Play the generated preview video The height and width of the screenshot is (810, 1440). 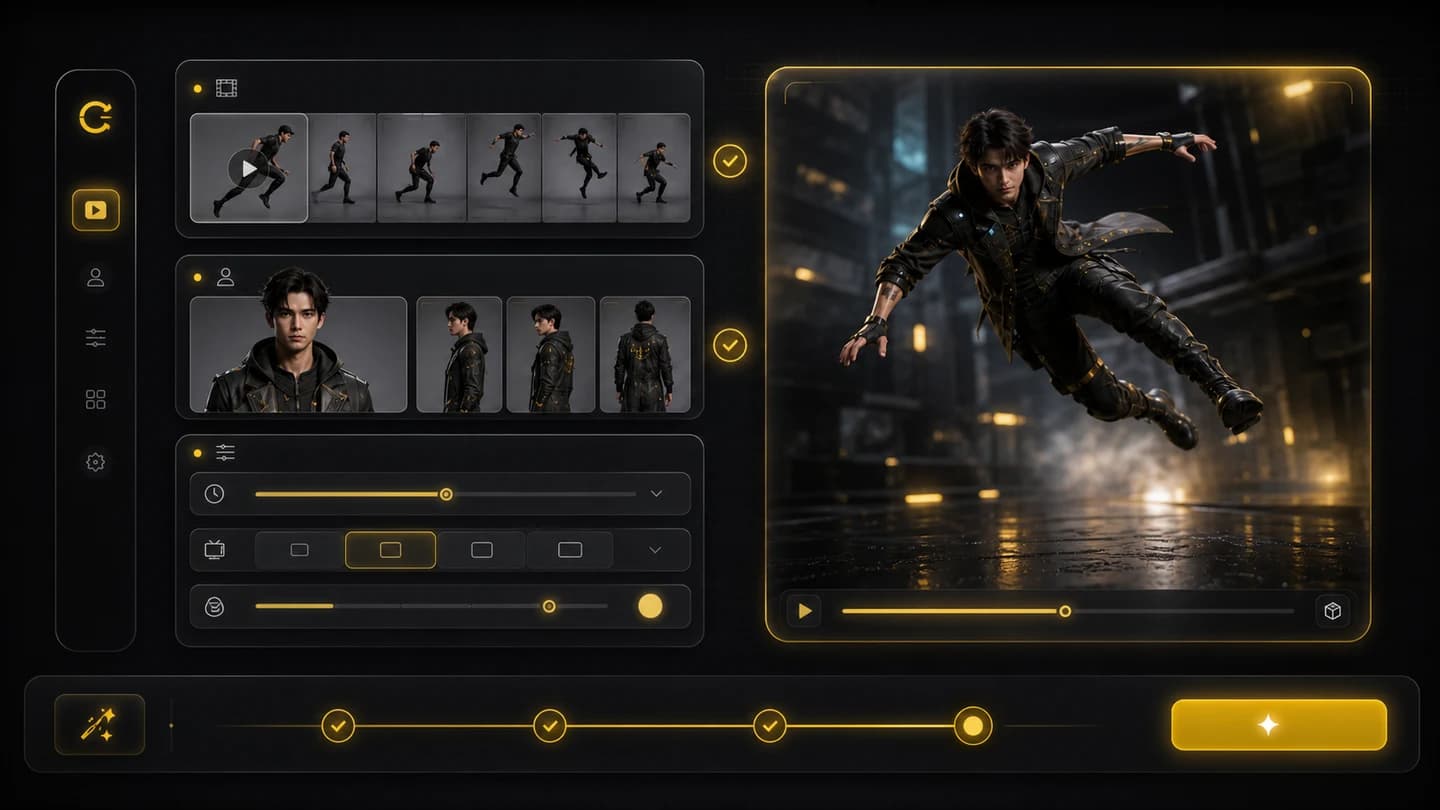[x=804, y=611]
